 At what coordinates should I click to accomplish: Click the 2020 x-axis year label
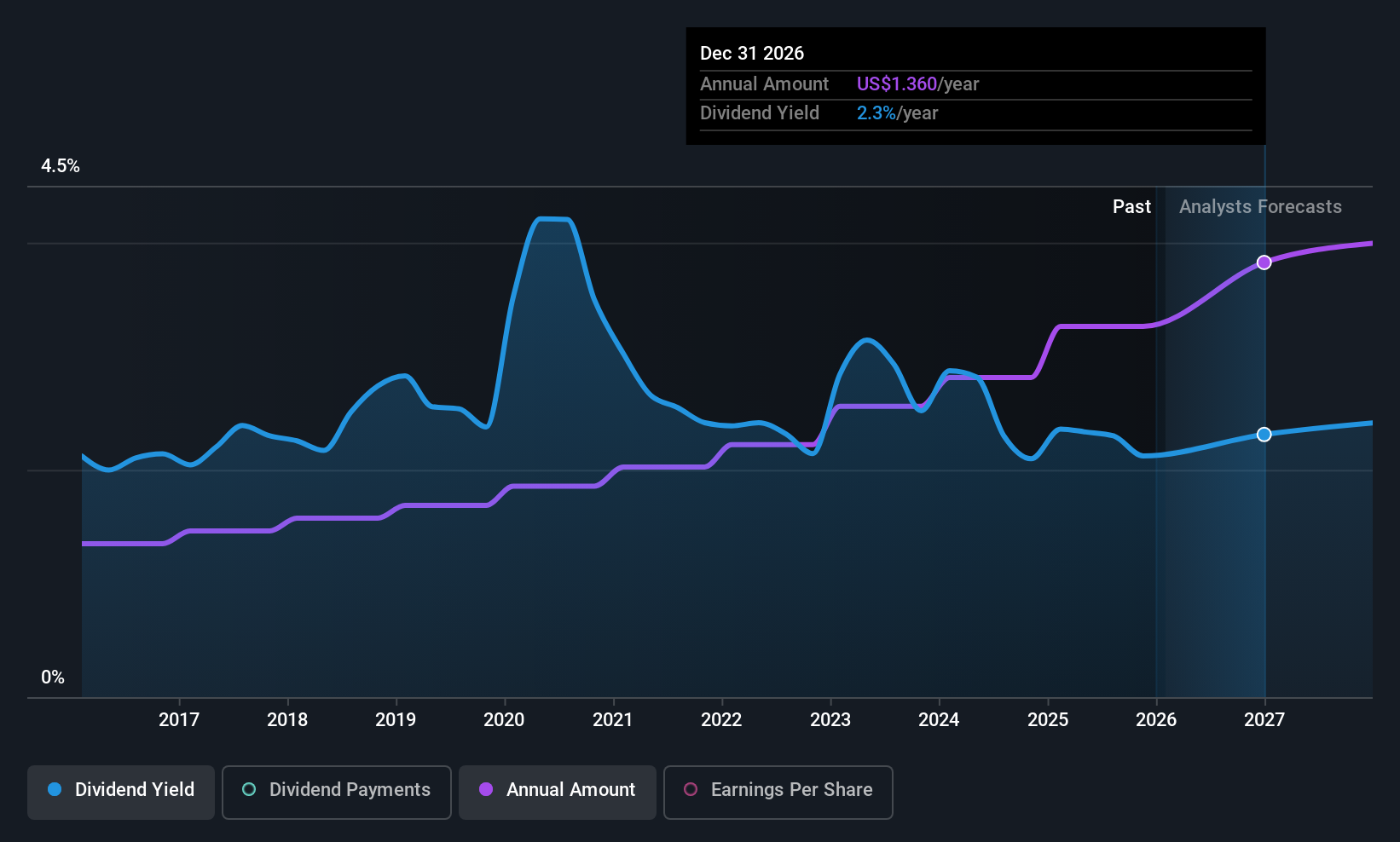(x=504, y=720)
